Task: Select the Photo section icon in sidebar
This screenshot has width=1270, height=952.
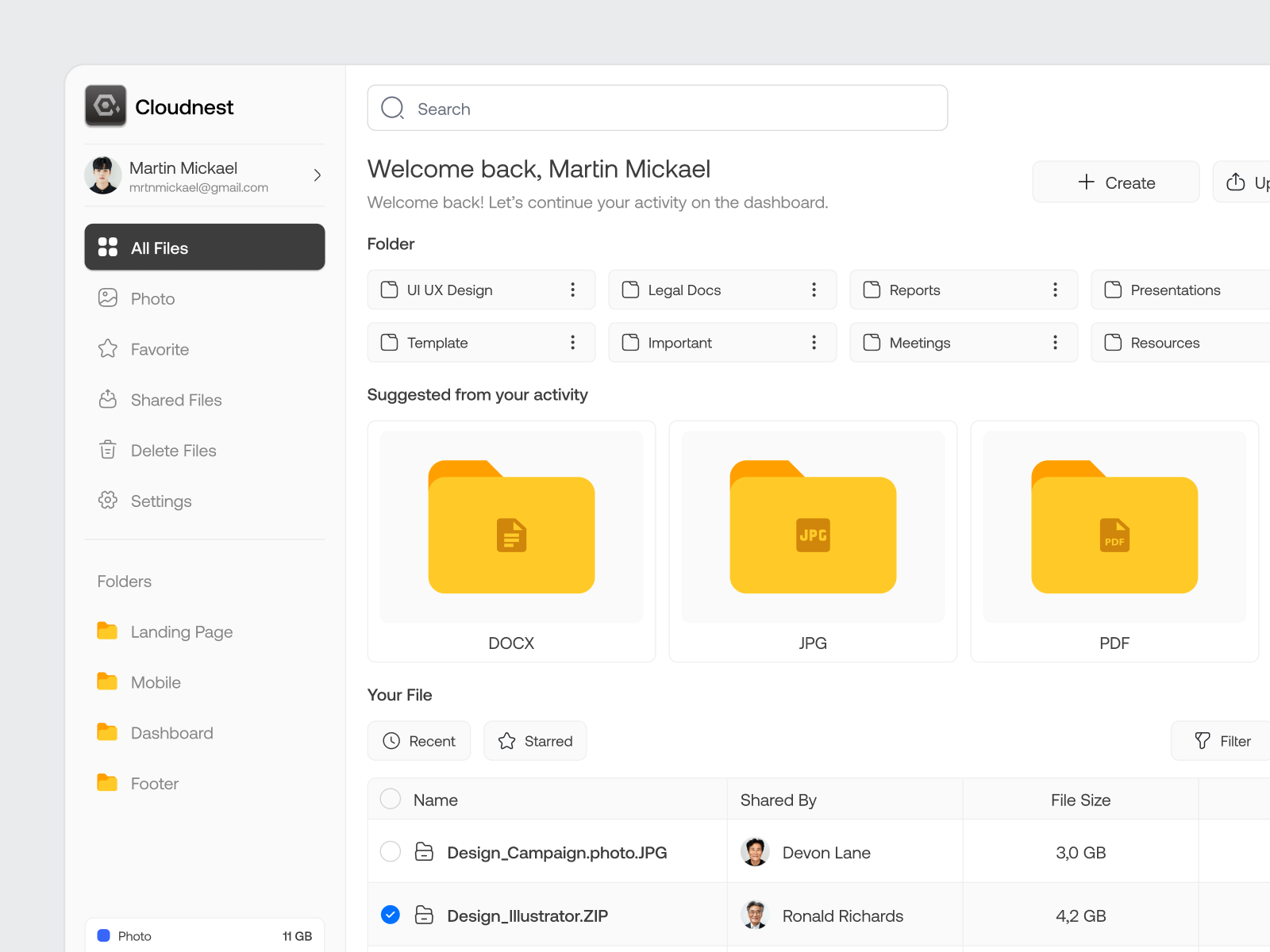Action: click(x=108, y=298)
